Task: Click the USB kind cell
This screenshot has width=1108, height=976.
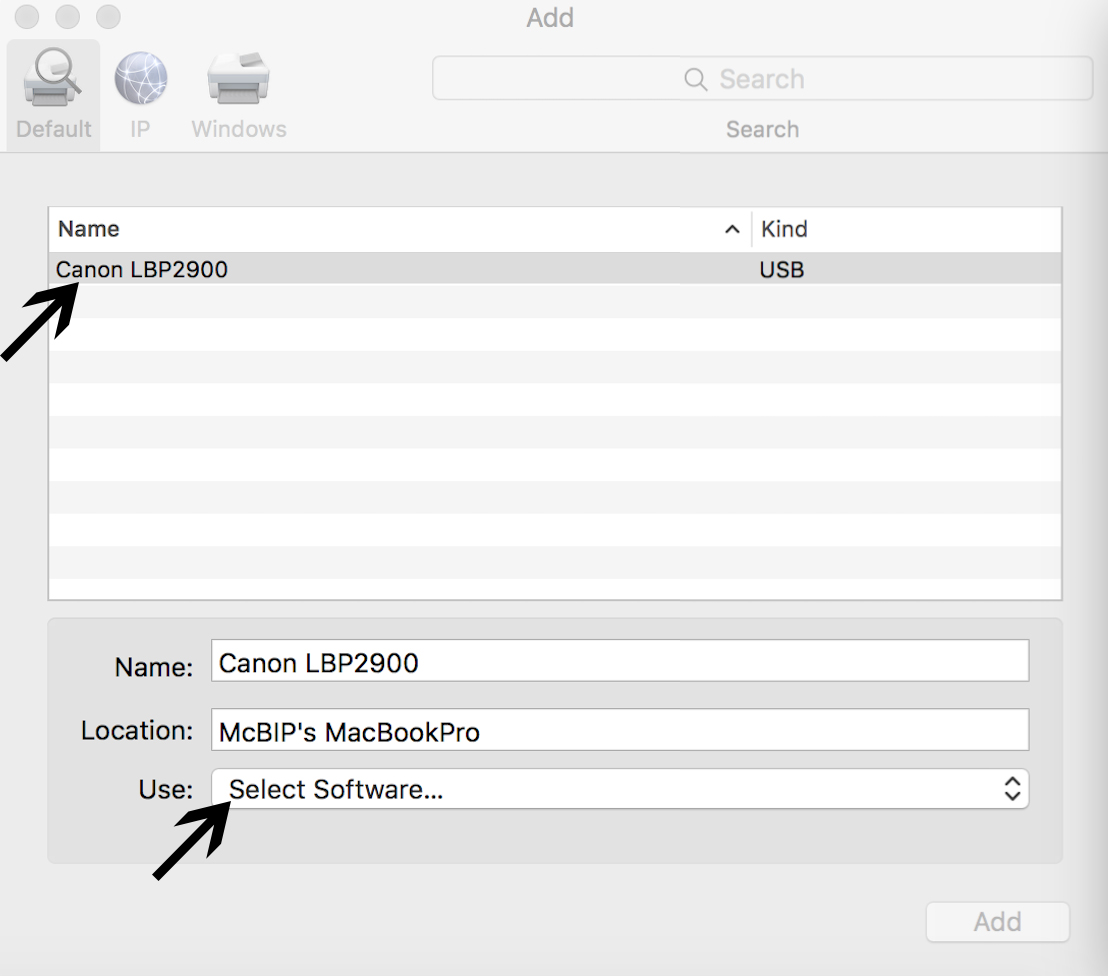Action: point(782,270)
